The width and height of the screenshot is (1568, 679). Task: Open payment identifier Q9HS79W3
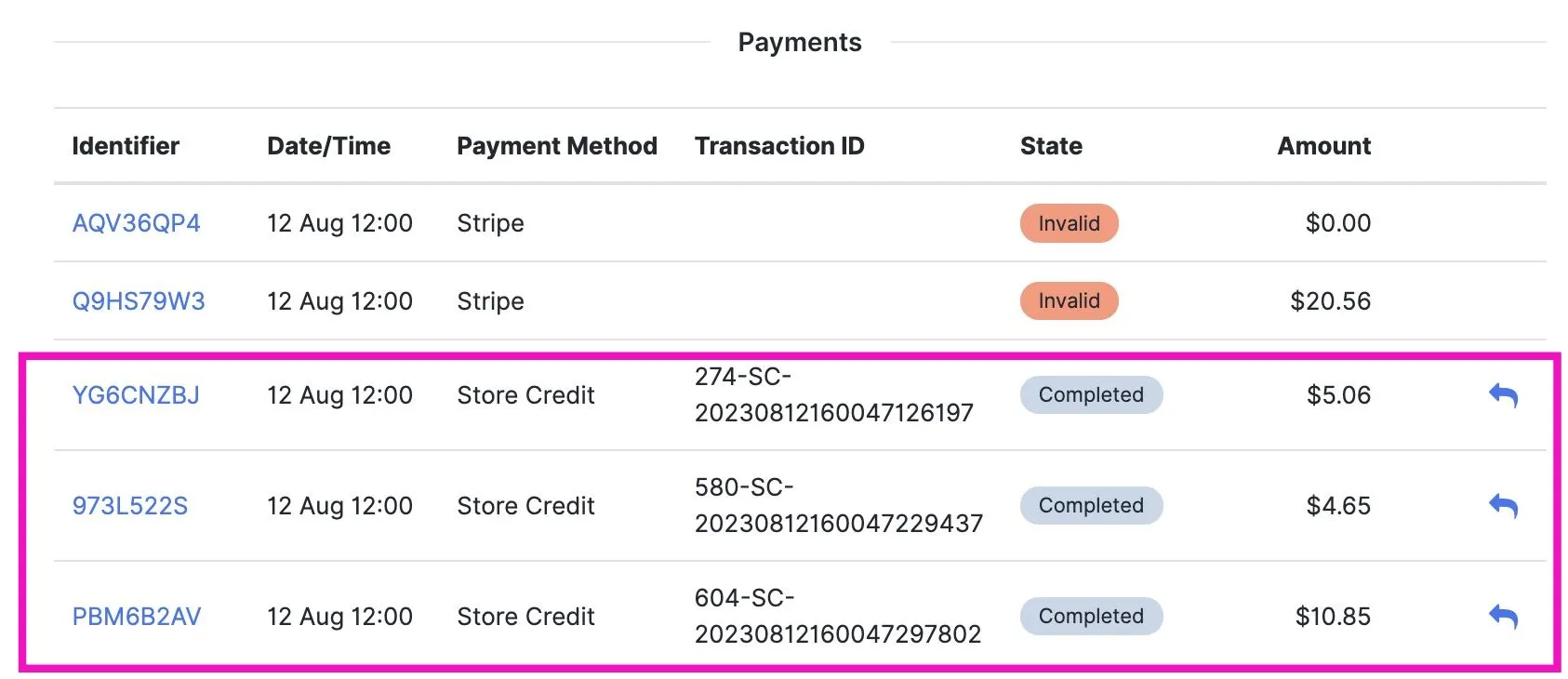pos(139,301)
